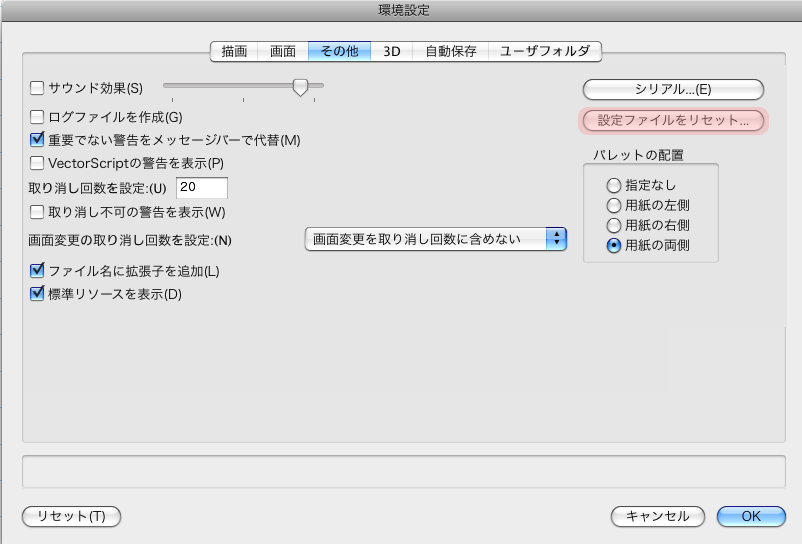Click the シリアル... button
This screenshot has width=802, height=544.
point(673,89)
